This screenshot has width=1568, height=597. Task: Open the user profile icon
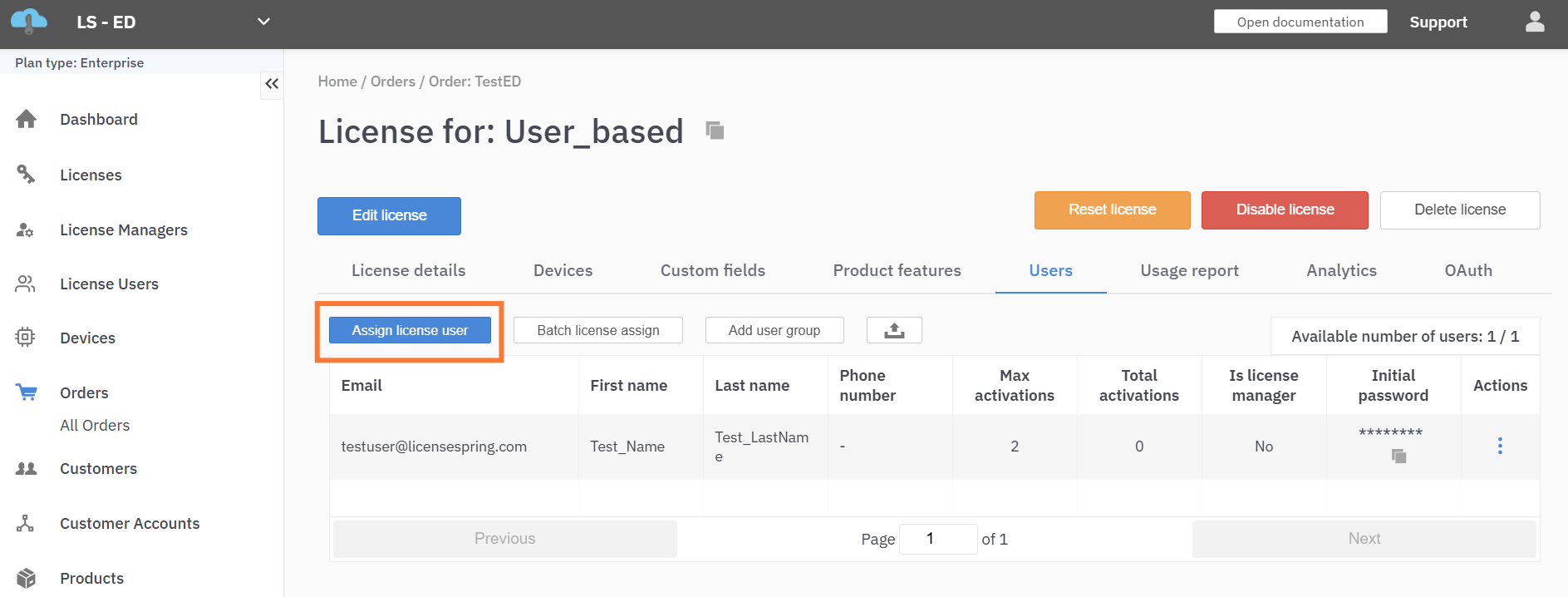(x=1534, y=22)
